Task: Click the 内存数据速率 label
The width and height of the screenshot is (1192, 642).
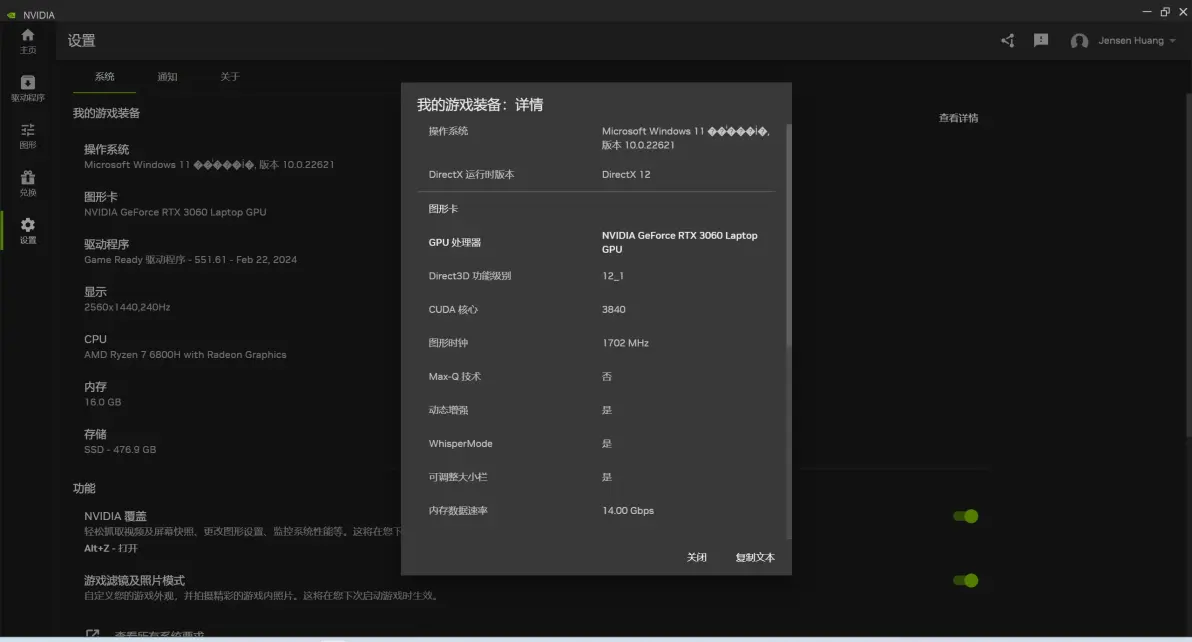Action: click(458, 511)
